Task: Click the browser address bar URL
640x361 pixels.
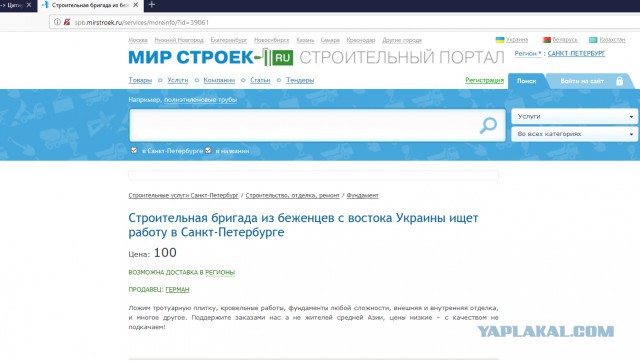Action: pyautogui.click(x=141, y=22)
